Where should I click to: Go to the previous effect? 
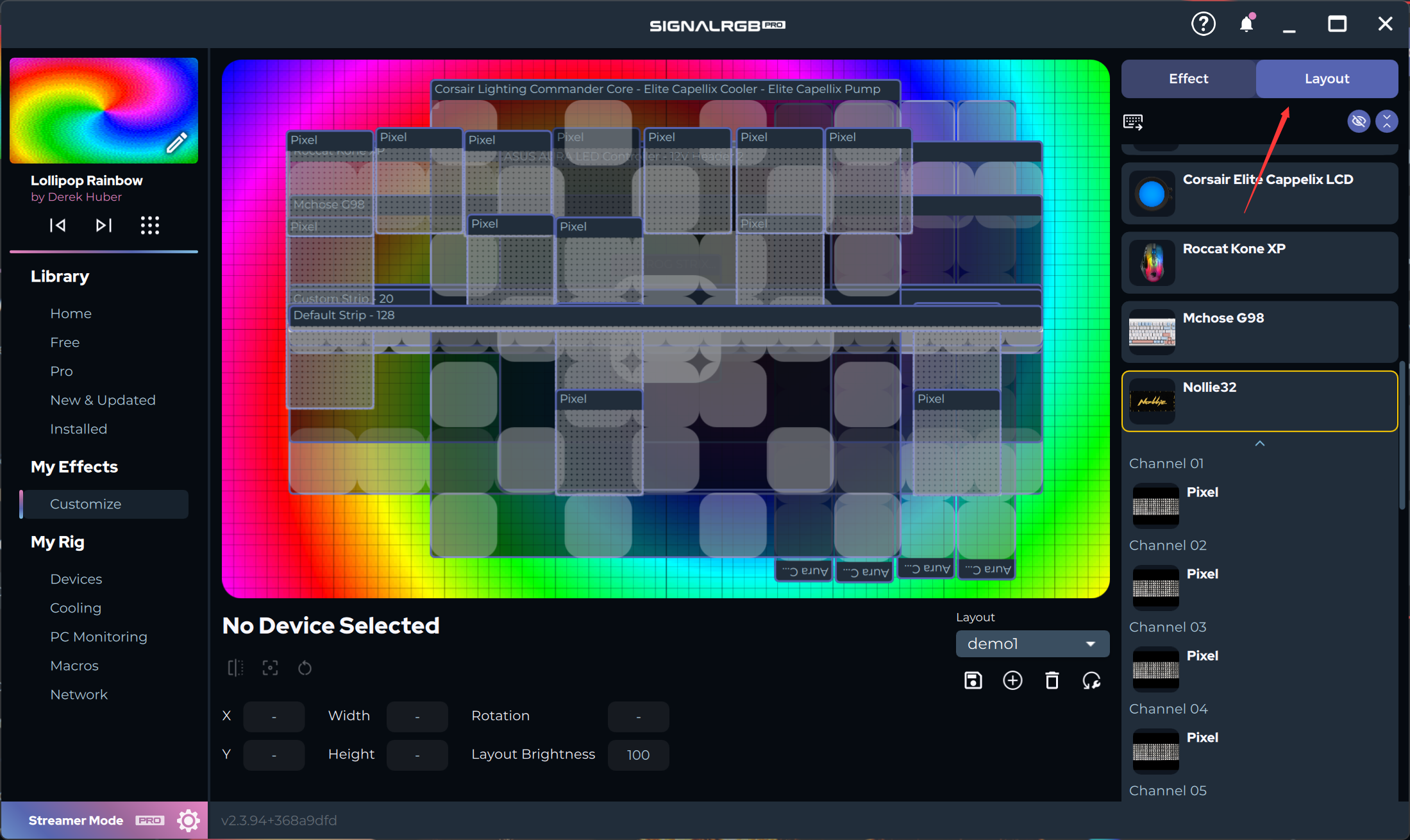(x=58, y=225)
